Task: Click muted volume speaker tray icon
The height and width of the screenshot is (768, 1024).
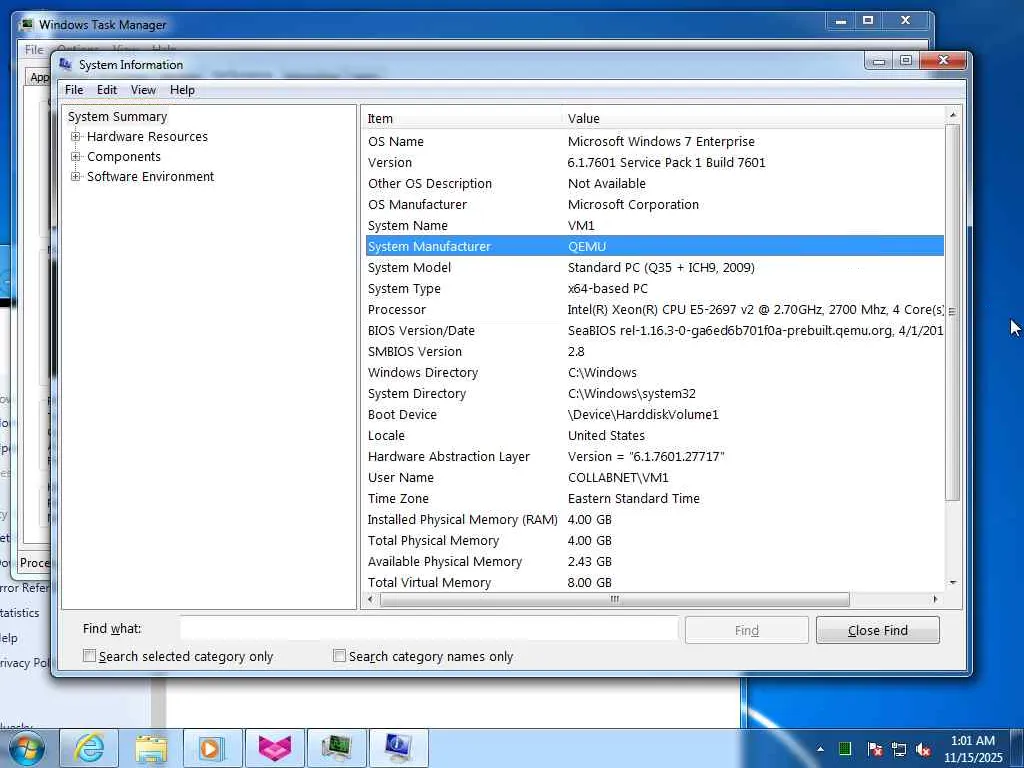Action: [923, 749]
